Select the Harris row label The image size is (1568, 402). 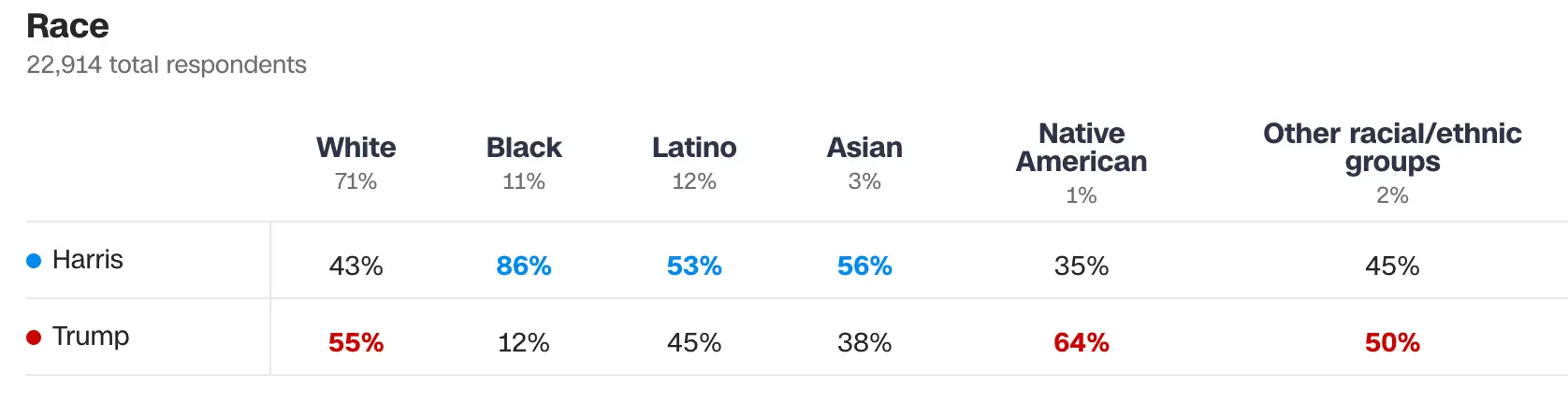click(x=88, y=260)
